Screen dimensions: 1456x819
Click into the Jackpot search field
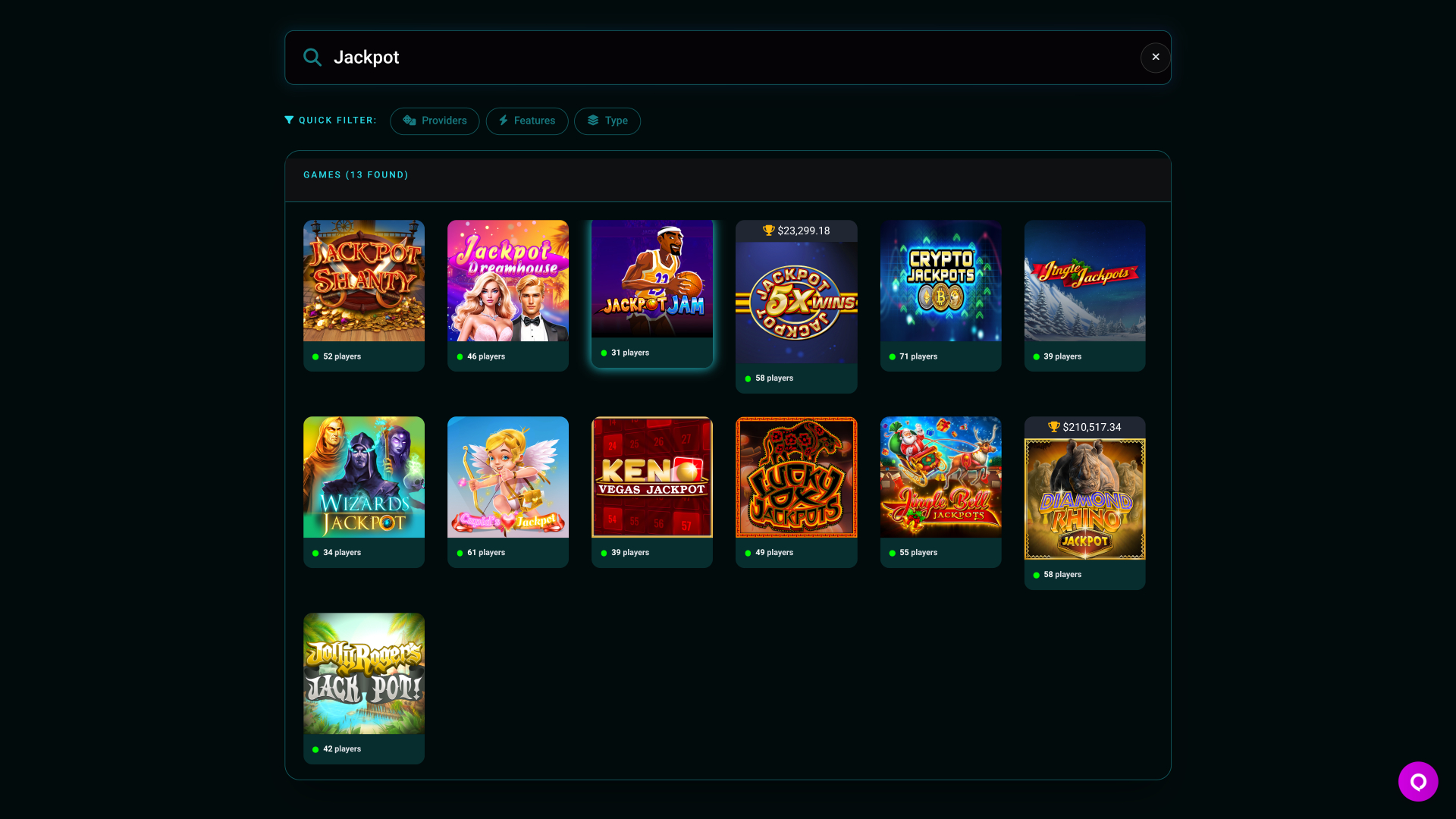coord(728,58)
